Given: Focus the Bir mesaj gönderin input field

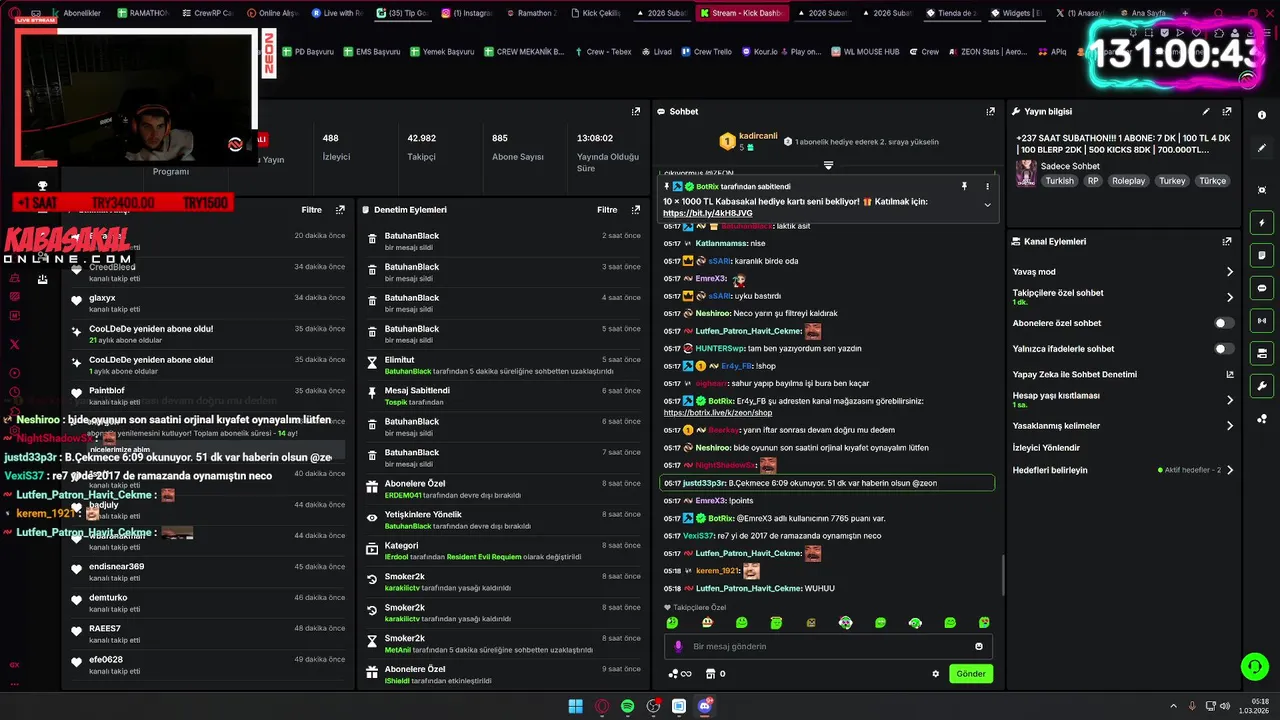Looking at the screenshot, I should coord(828,646).
